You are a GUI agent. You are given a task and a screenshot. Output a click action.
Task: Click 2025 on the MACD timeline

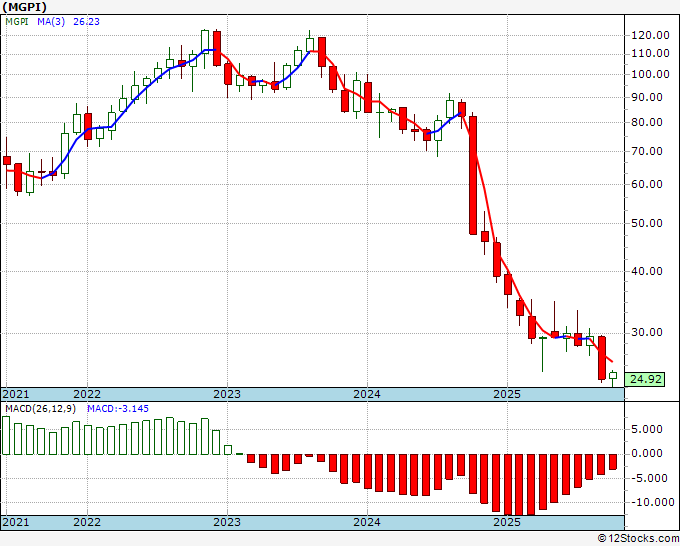click(507, 522)
